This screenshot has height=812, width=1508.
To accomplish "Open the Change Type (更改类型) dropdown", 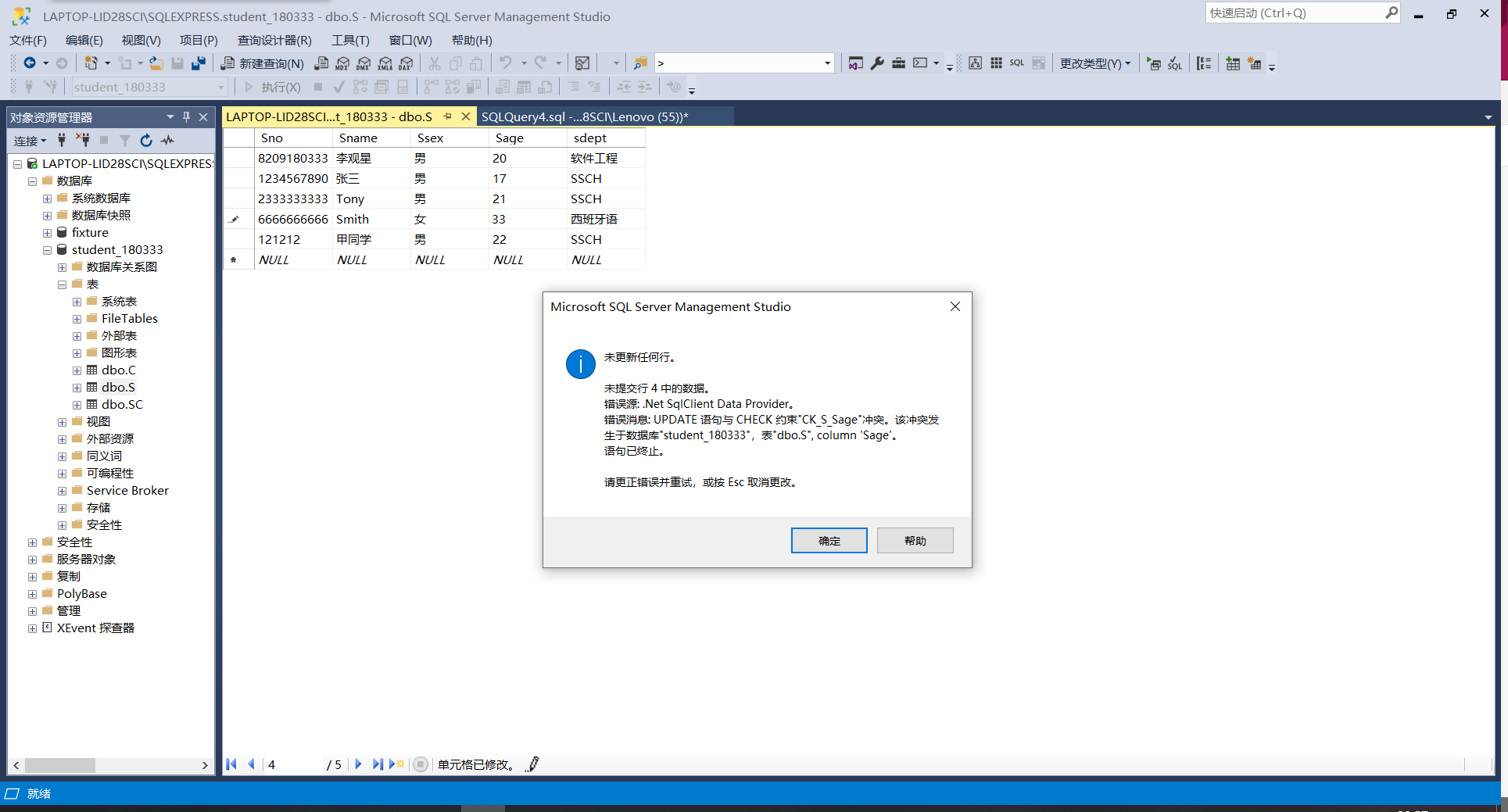I will [x=1095, y=63].
